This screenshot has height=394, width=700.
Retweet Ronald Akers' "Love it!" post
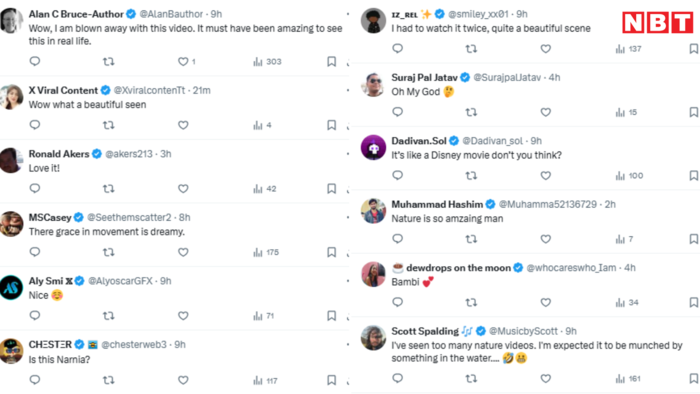(x=108, y=189)
